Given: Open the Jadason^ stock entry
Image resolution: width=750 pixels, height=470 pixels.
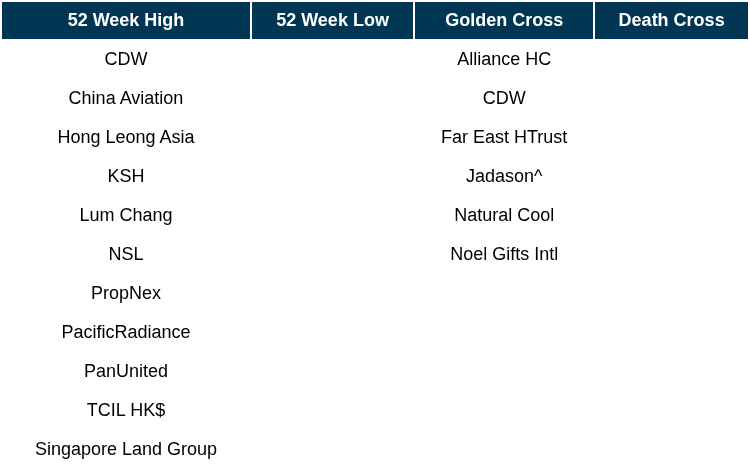Looking at the screenshot, I should coord(504,176).
